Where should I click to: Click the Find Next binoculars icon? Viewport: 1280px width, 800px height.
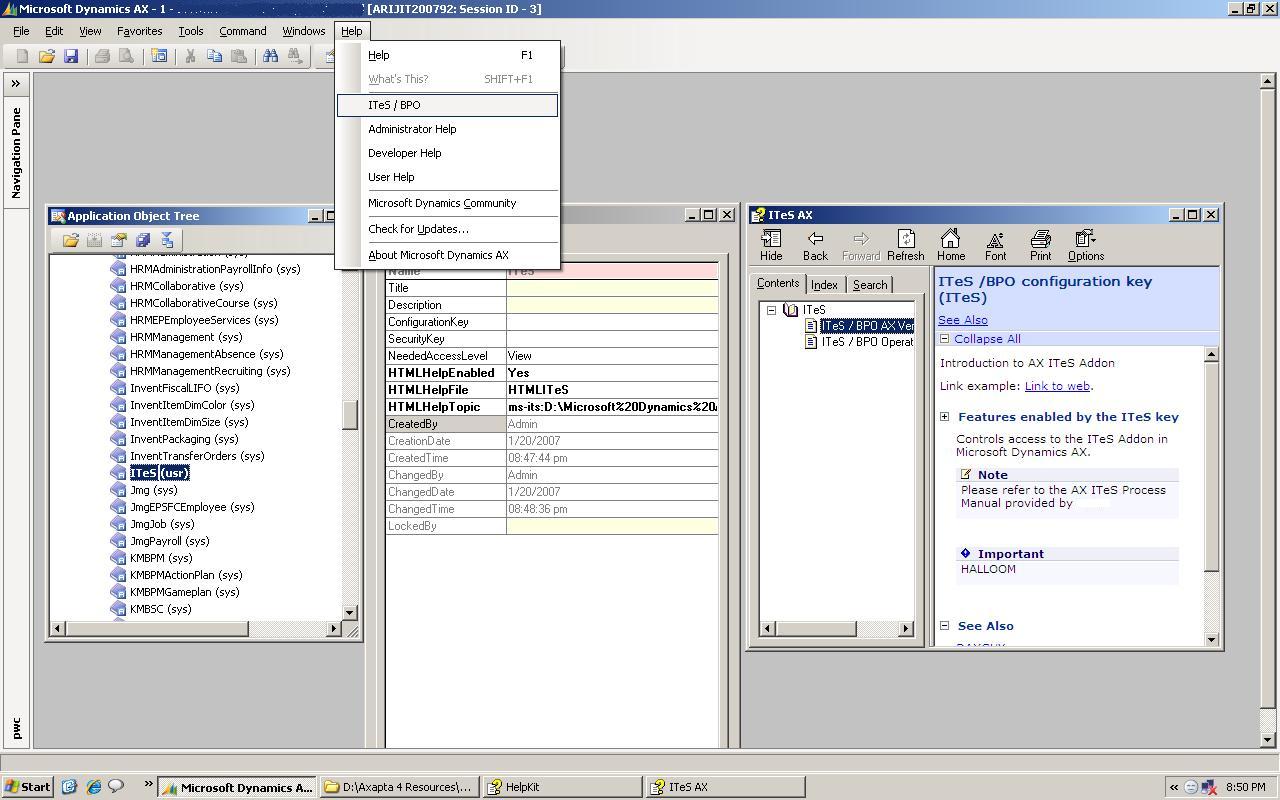click(x=295, y=56)
